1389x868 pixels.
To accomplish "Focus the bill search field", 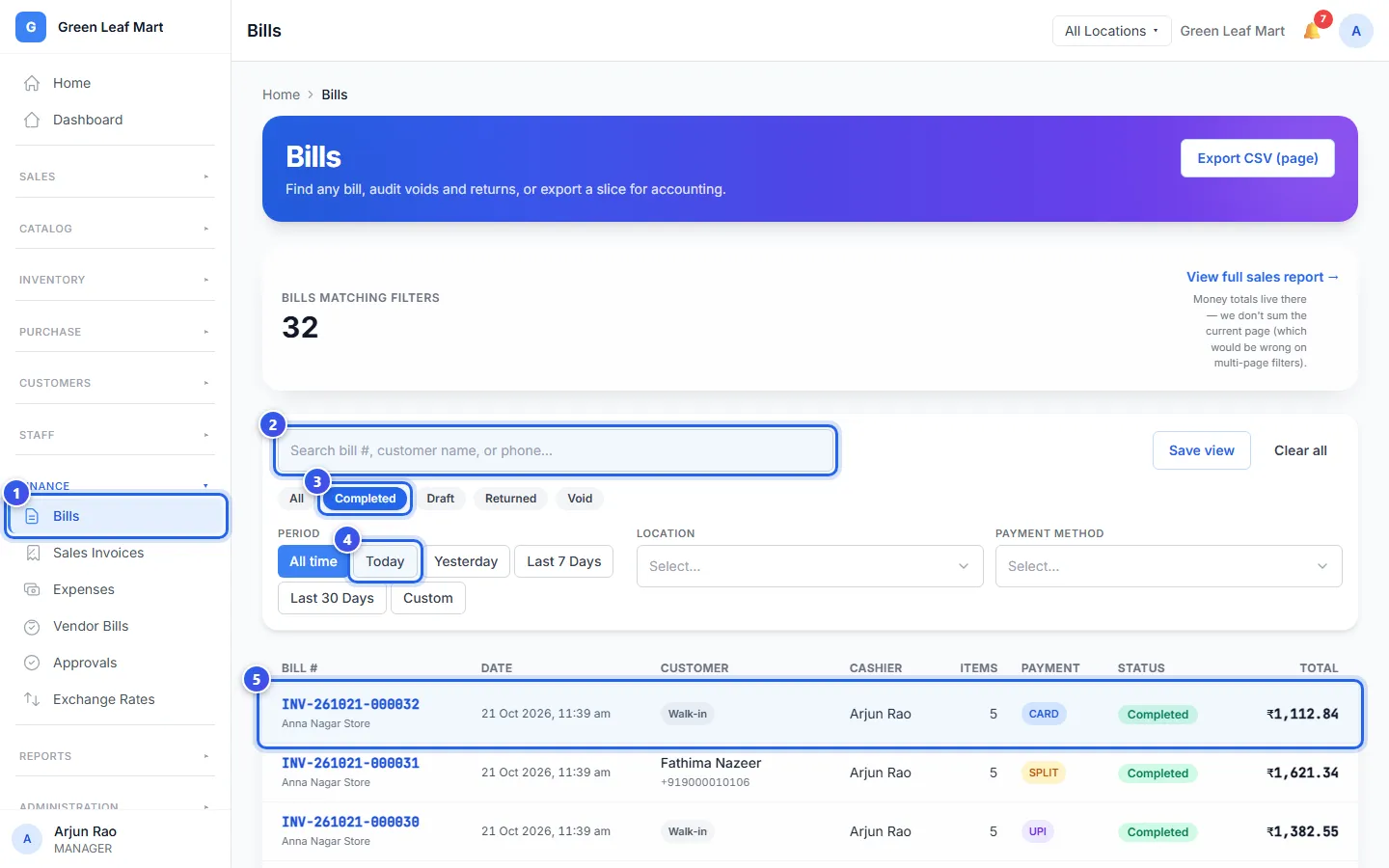I will click(x=556, y=450).
